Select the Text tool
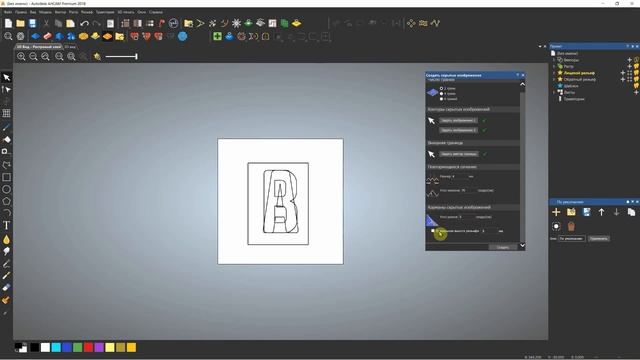The image size is (640, 360). pos(7,225)
